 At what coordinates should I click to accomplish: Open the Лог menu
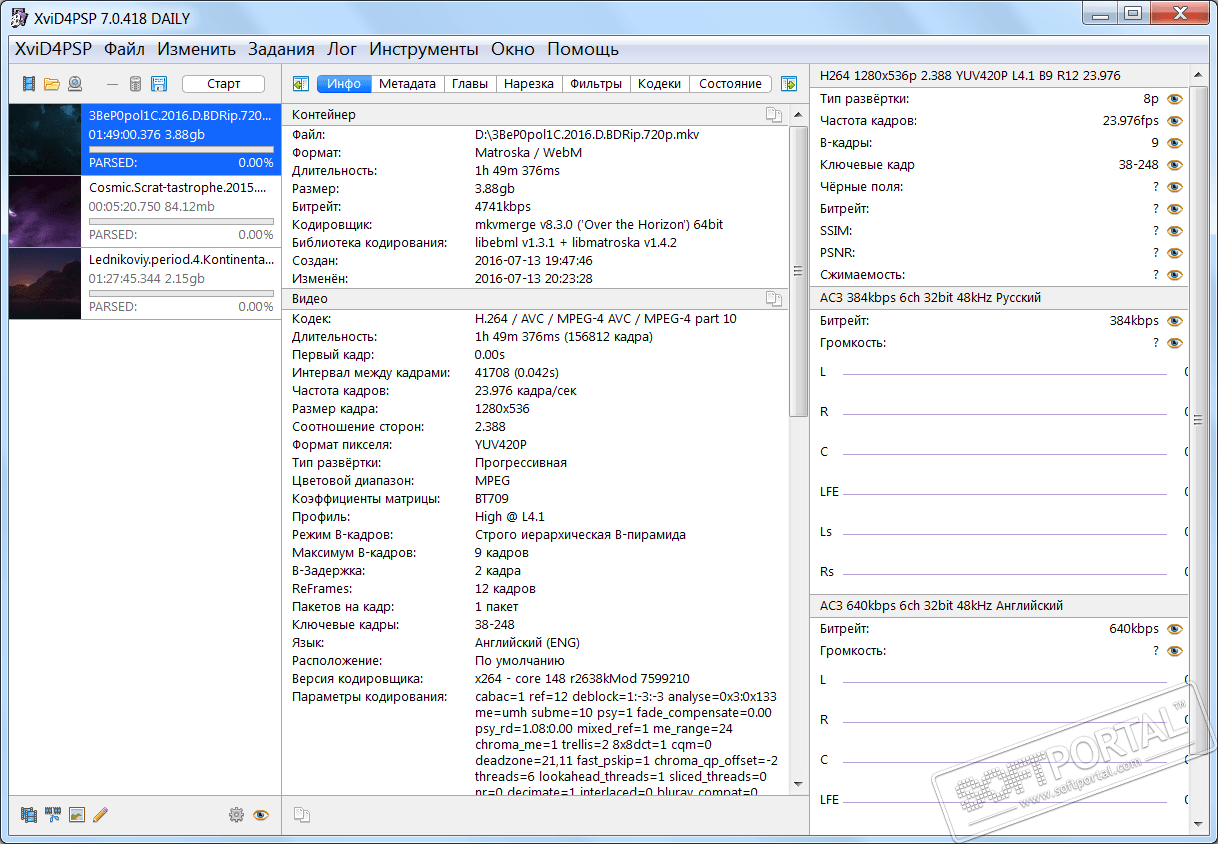click(342, 49)
